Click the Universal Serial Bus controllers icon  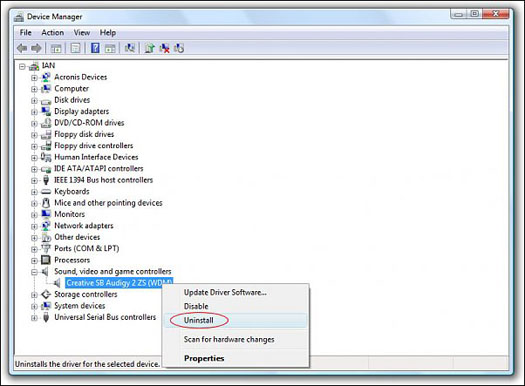point(46,317)
